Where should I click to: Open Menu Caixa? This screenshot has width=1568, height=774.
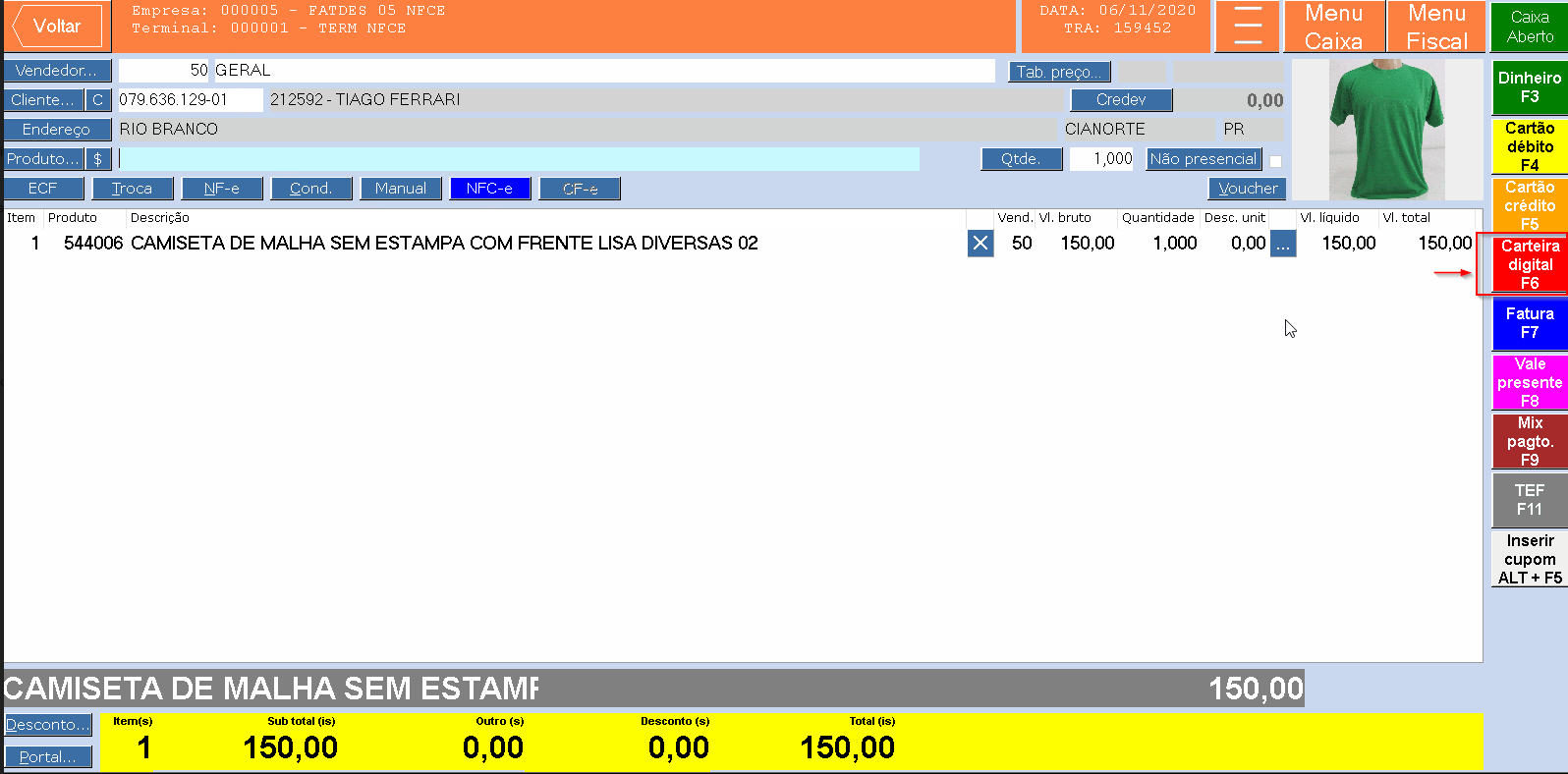click(1333, 27)
